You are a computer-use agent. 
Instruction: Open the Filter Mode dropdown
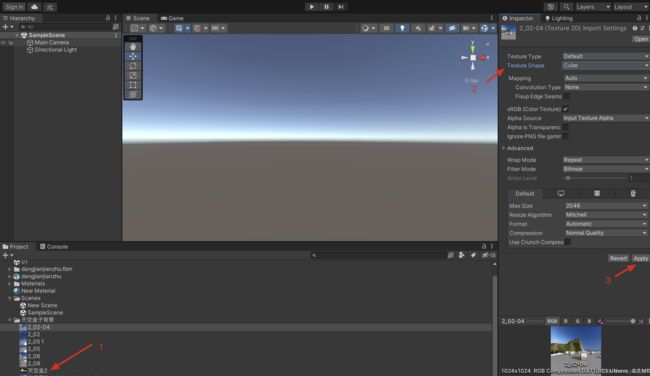click(606, 169)
